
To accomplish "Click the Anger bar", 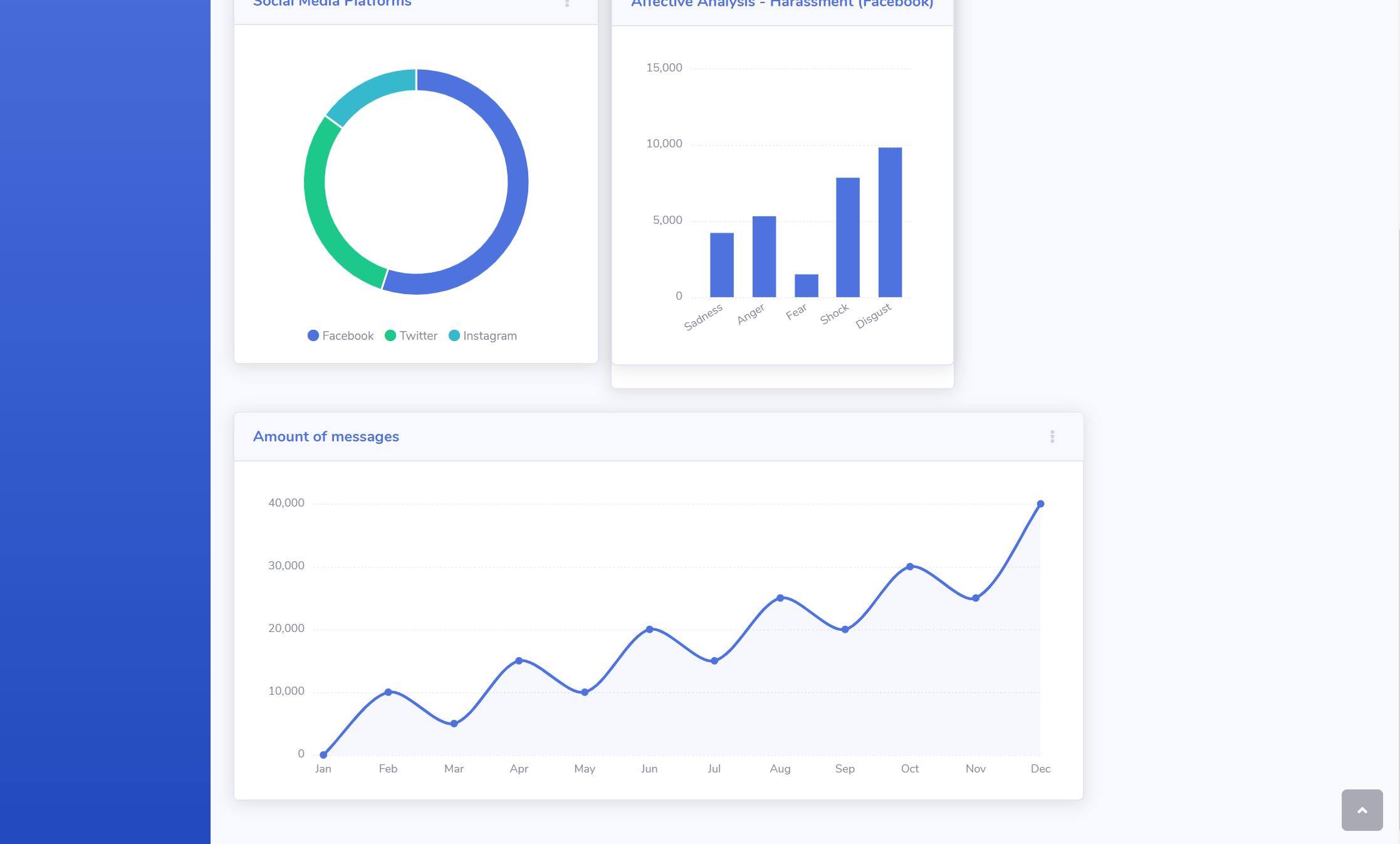I will pyautogui.click(x=764, y=256).
